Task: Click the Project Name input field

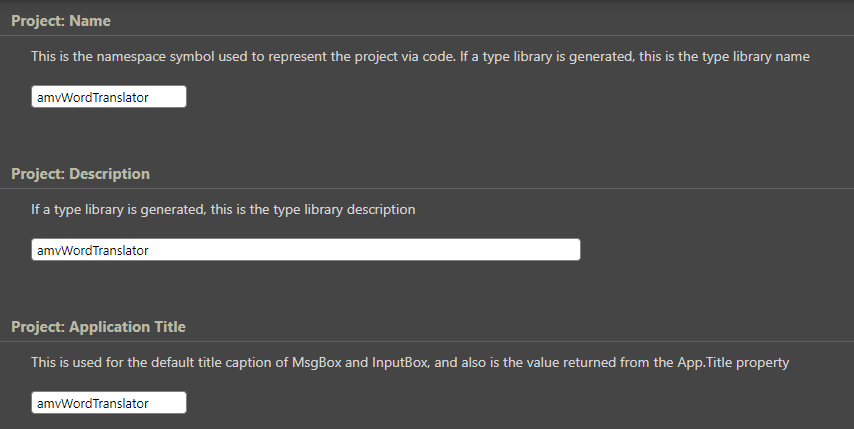Action: [x=108, y=97]
